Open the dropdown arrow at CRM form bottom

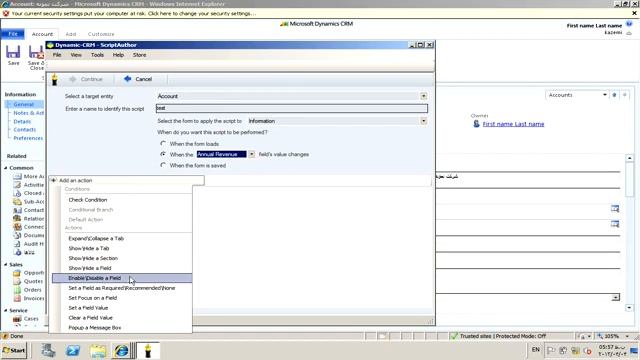[x=616, y=298]
